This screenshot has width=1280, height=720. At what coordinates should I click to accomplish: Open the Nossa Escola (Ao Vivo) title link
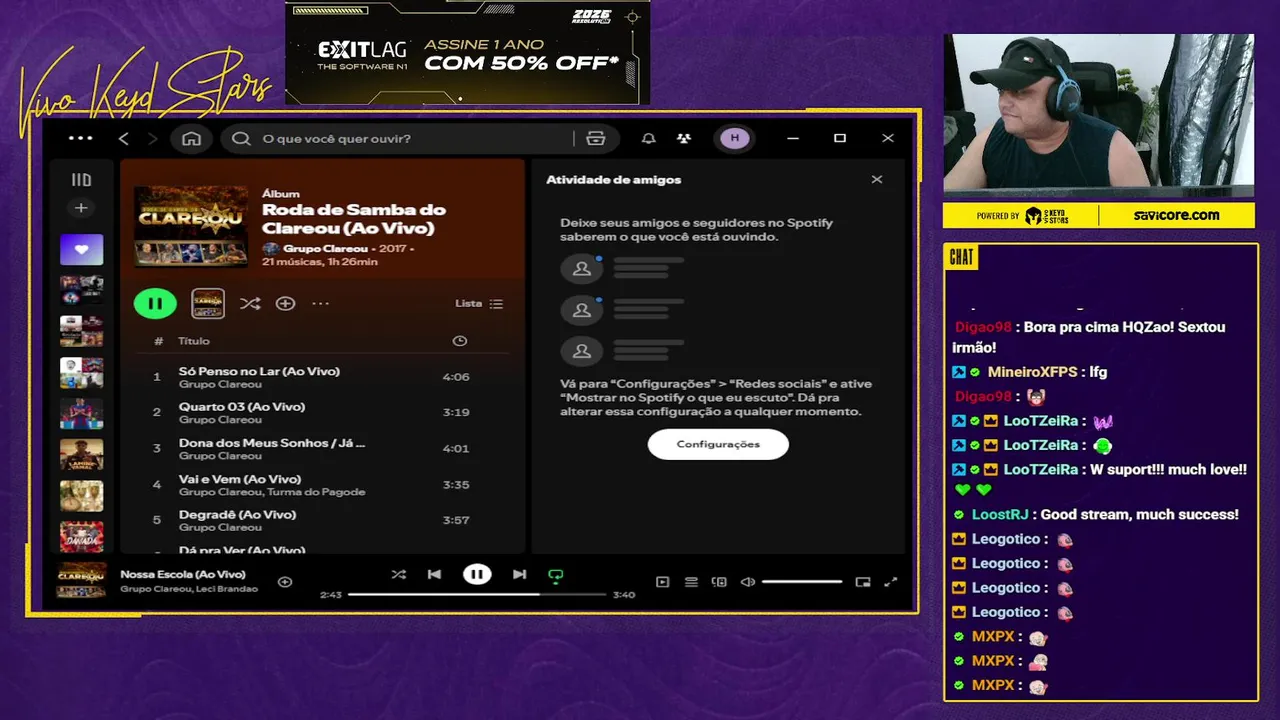click(183, 574)
